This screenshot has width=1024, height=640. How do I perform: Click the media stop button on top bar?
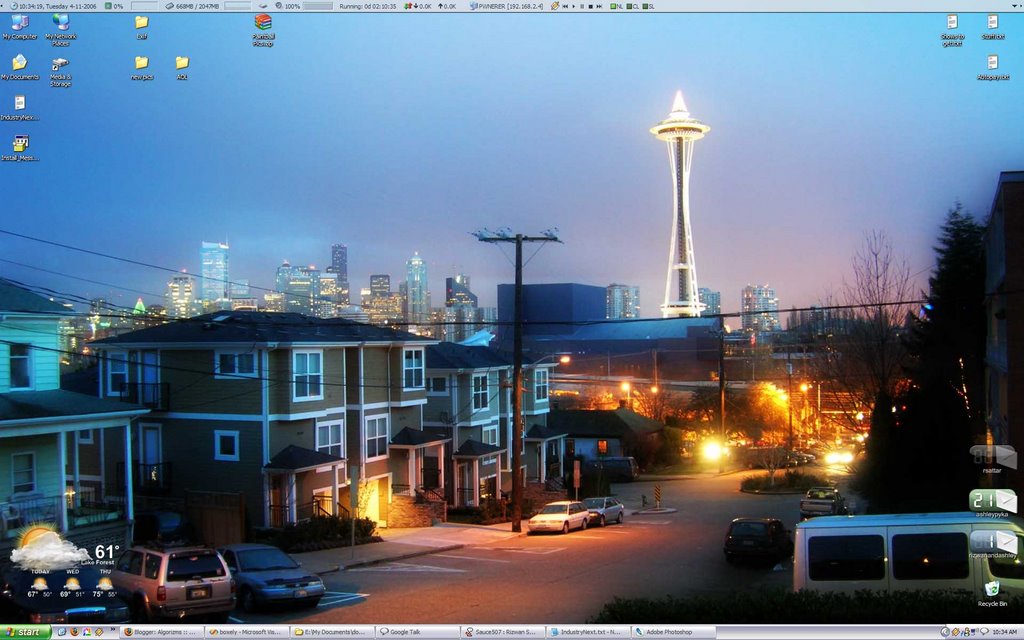coord(590,7)
